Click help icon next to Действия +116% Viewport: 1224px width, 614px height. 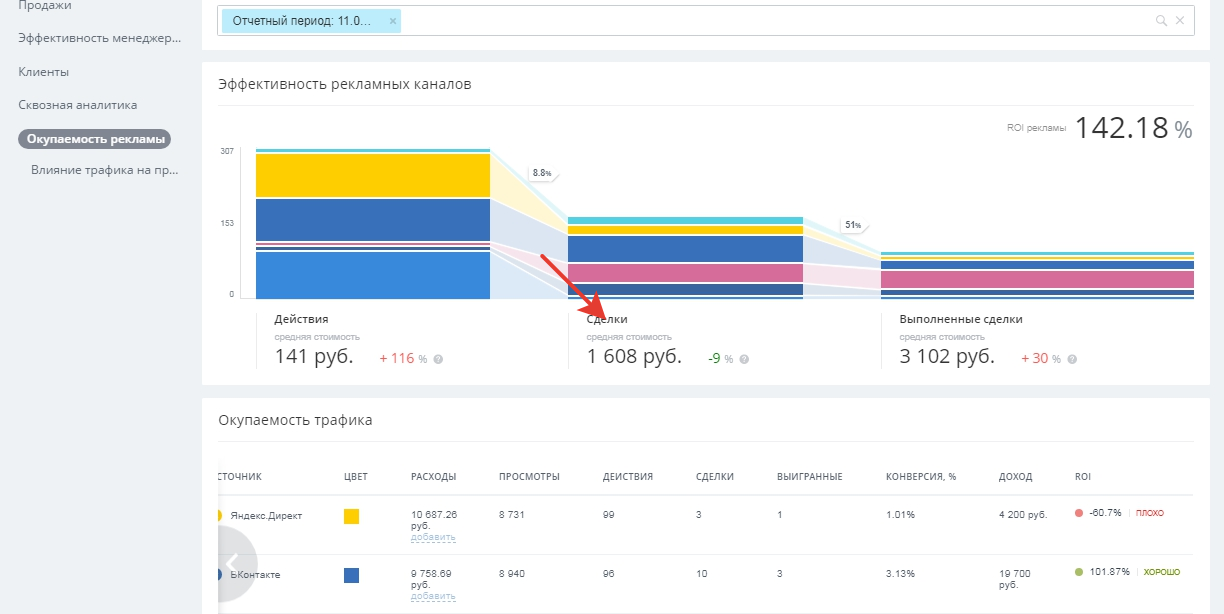(438, 359)
